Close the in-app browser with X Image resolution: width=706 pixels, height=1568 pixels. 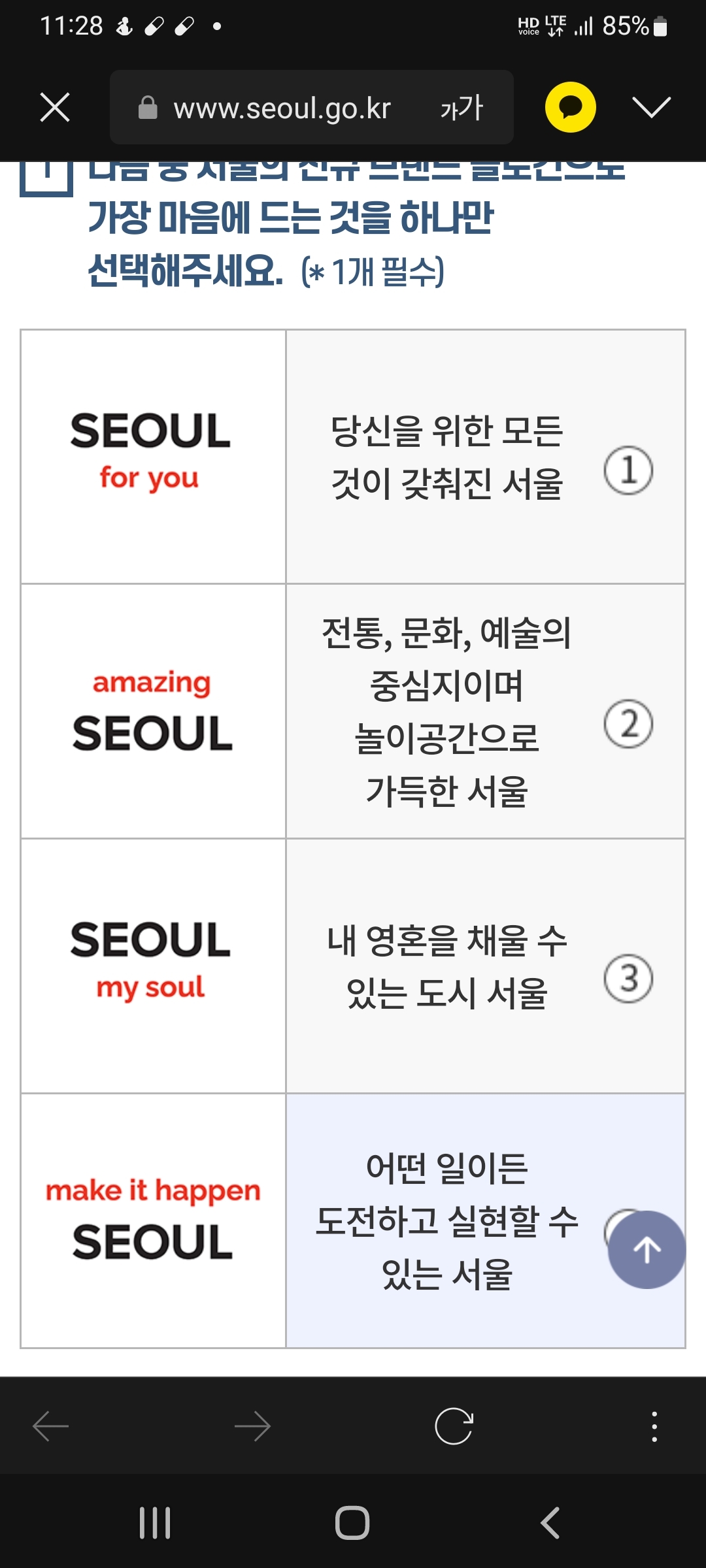[55, 107]
